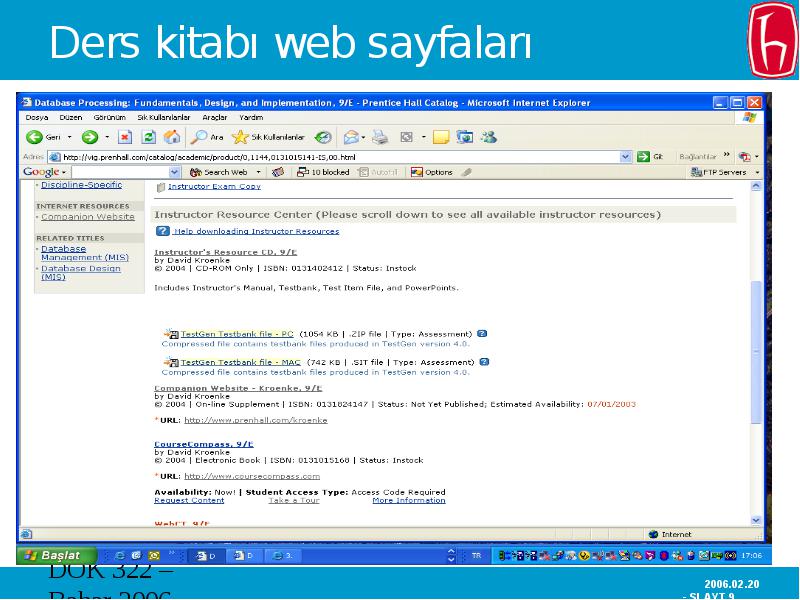Click the Request Content link
800x600 pixels.
pos(189,501)
